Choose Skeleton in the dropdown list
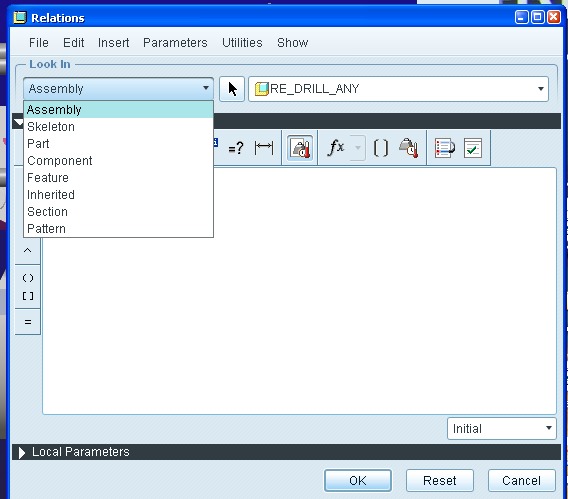 pos(118,127)
